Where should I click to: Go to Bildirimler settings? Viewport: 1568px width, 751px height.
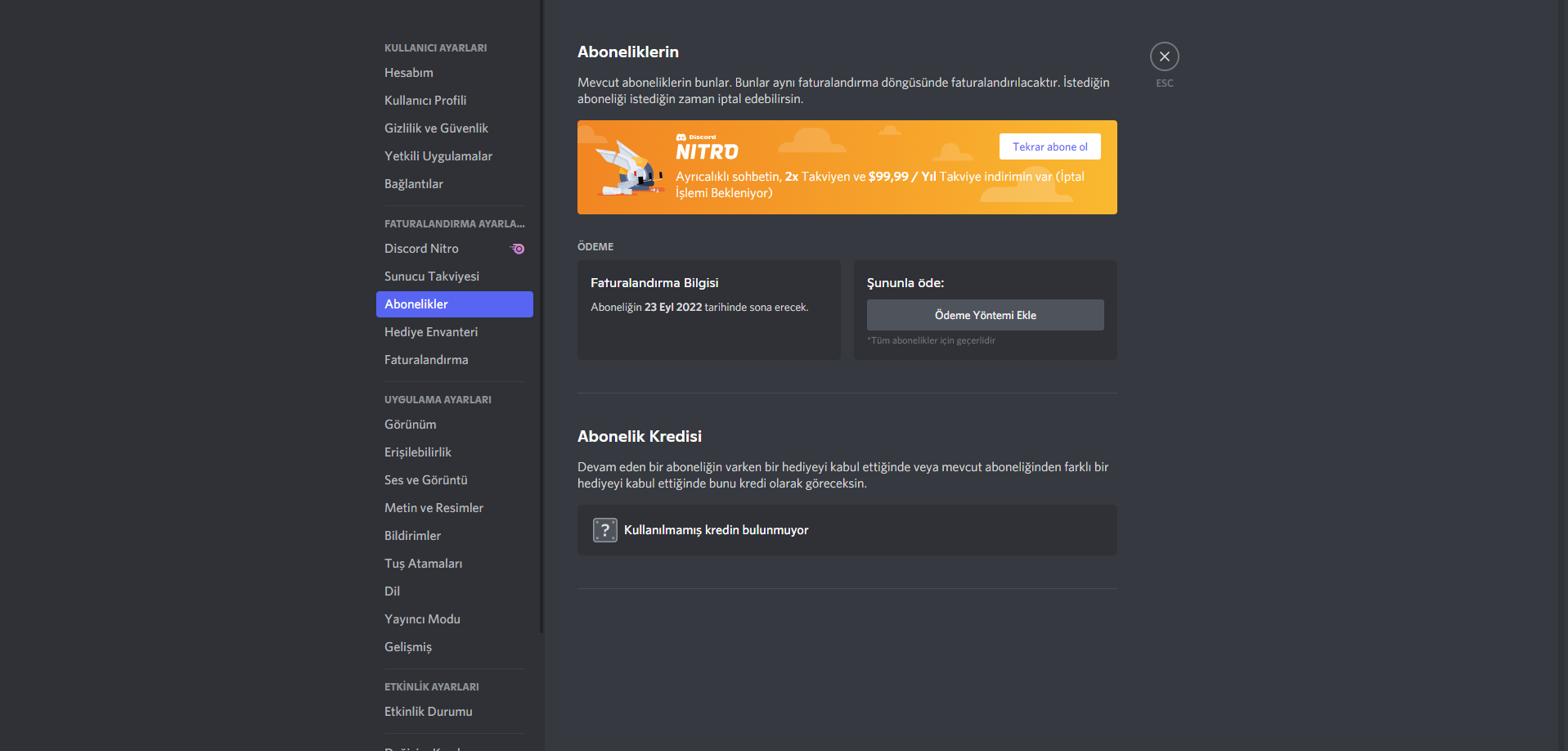(454, 536)
